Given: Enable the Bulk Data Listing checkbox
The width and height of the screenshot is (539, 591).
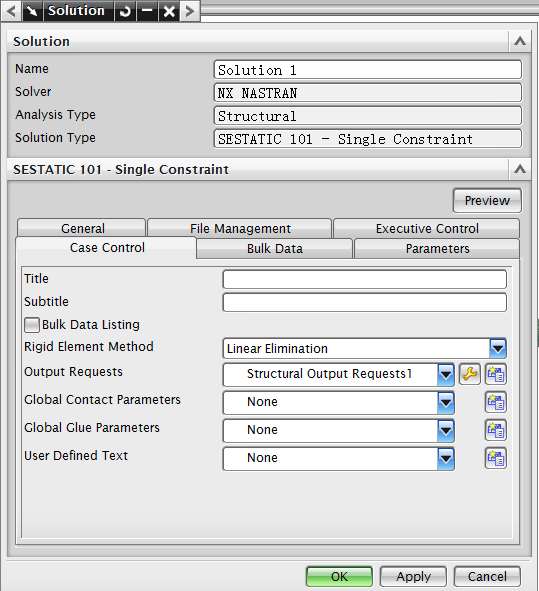Looking at the screenshot, I should click(32, 325).
